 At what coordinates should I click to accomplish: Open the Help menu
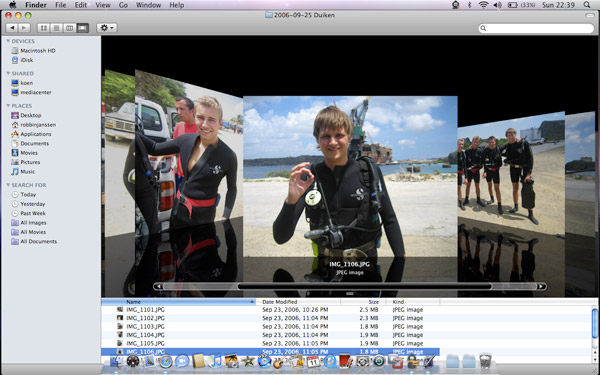176,5
